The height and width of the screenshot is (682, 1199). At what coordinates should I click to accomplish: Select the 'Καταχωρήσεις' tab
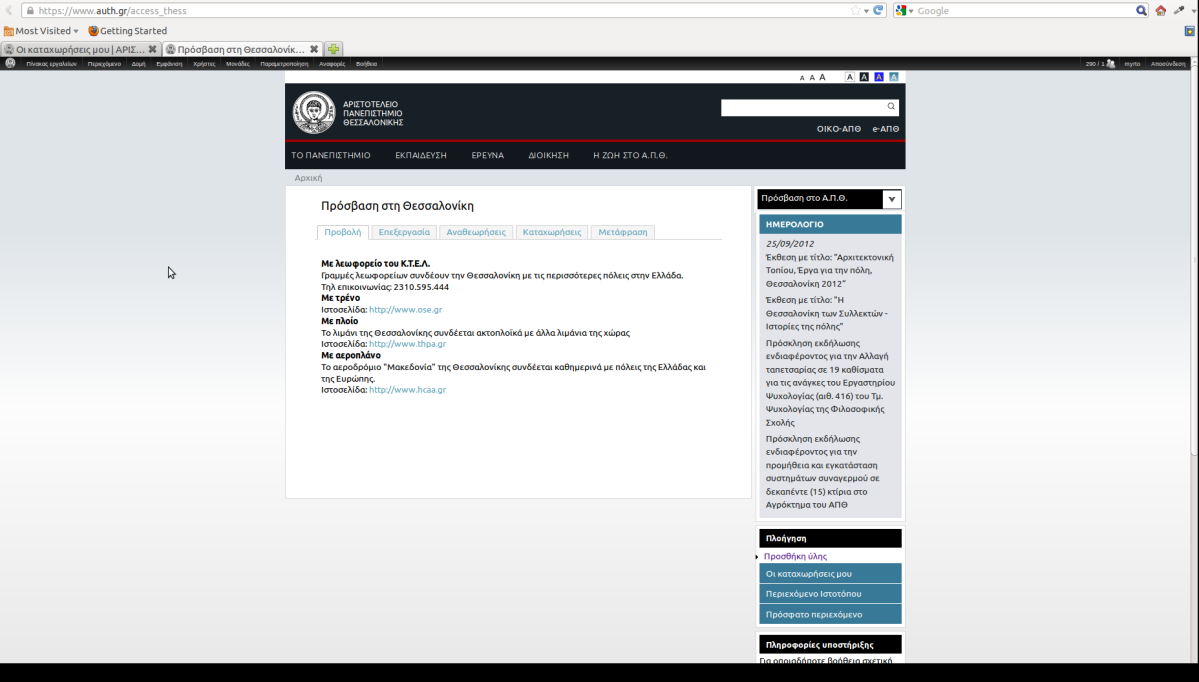click(551, 232)
